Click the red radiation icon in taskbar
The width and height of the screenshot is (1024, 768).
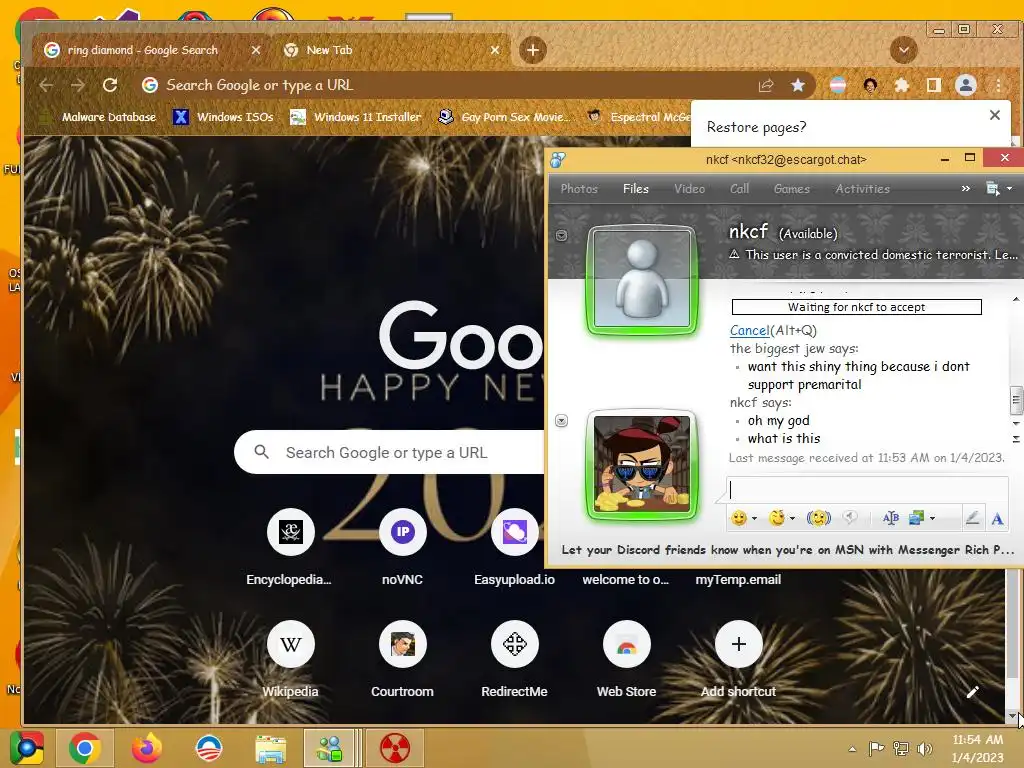[x=394, y=748]
